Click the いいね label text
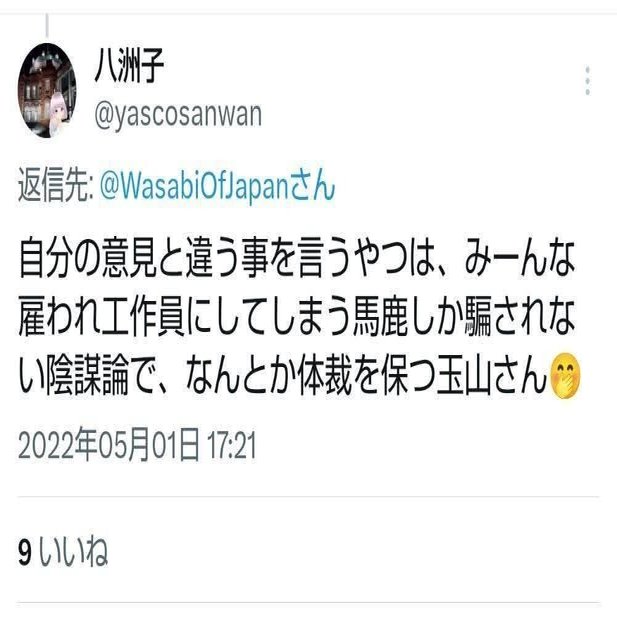This screenshot has height=617, width=617. 73,552
